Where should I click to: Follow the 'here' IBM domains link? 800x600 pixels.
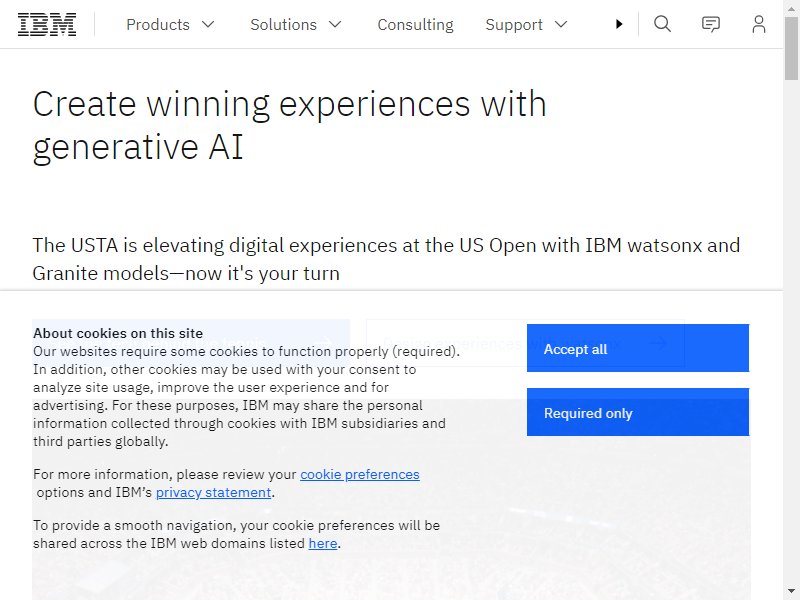click(x=323, y=543)
